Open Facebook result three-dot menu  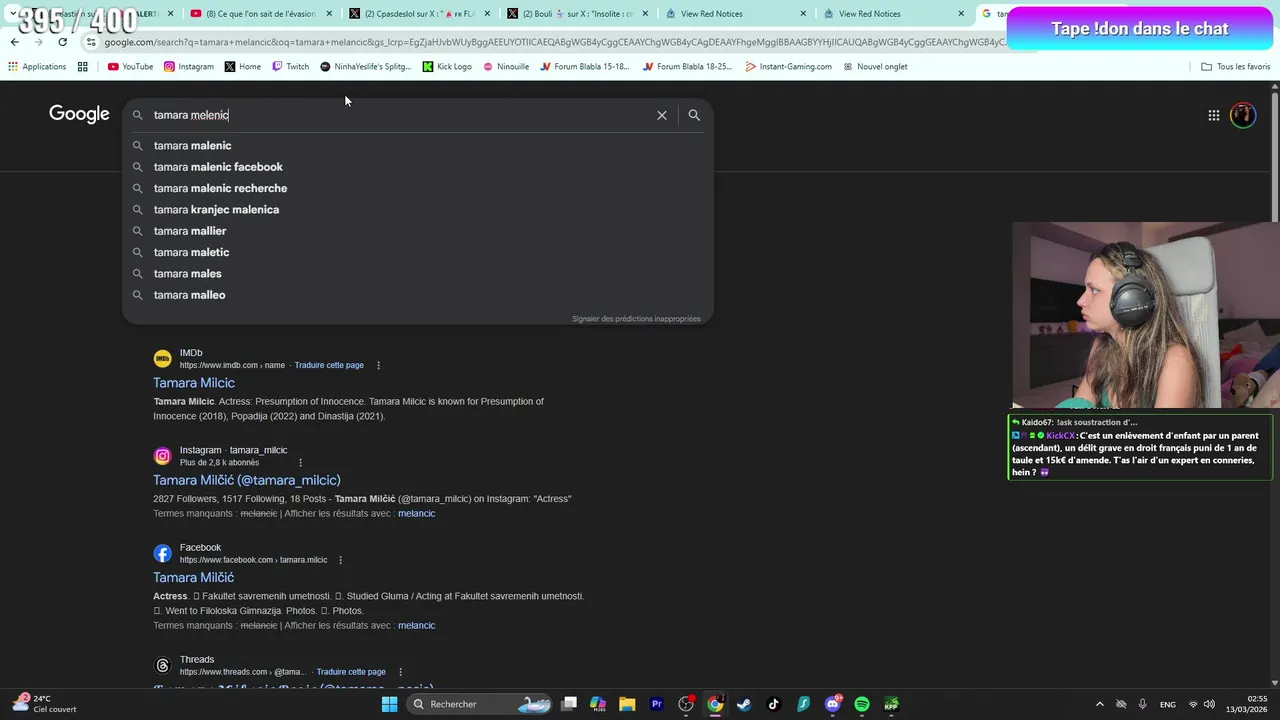[340, 560]
